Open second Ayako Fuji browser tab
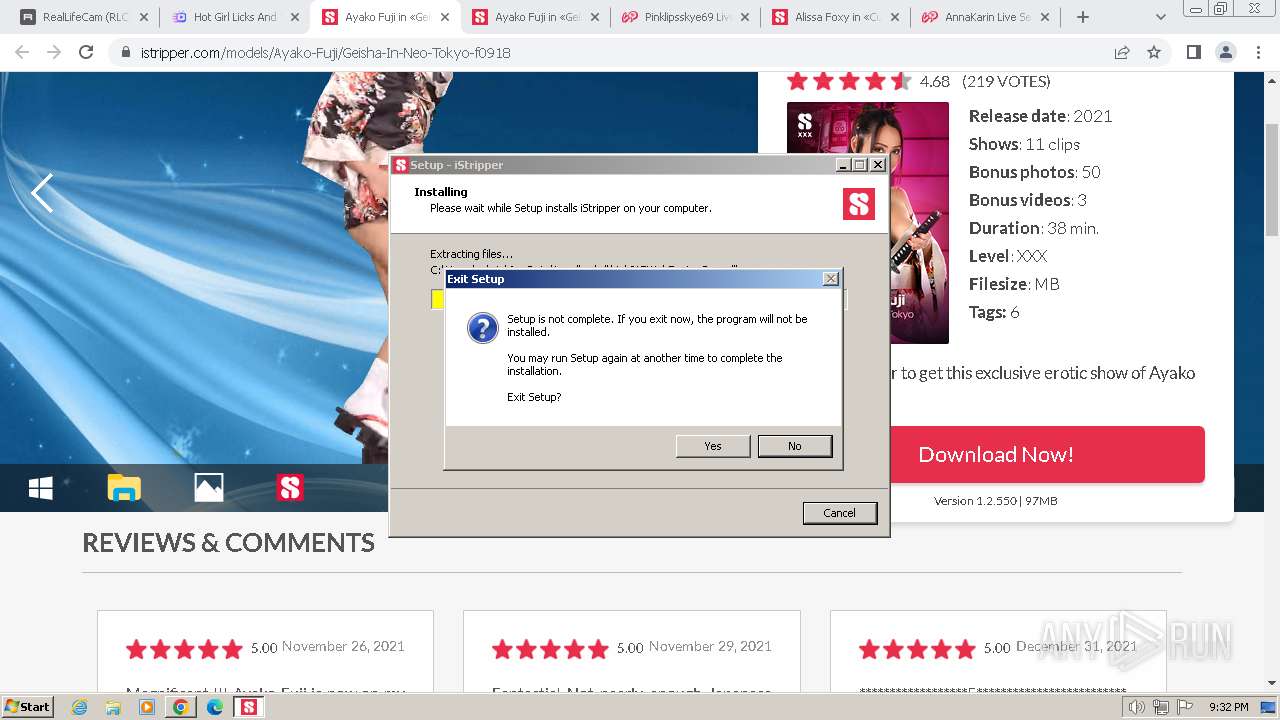This screenshot has height=720, width=1280. click(x=535, y=17)
